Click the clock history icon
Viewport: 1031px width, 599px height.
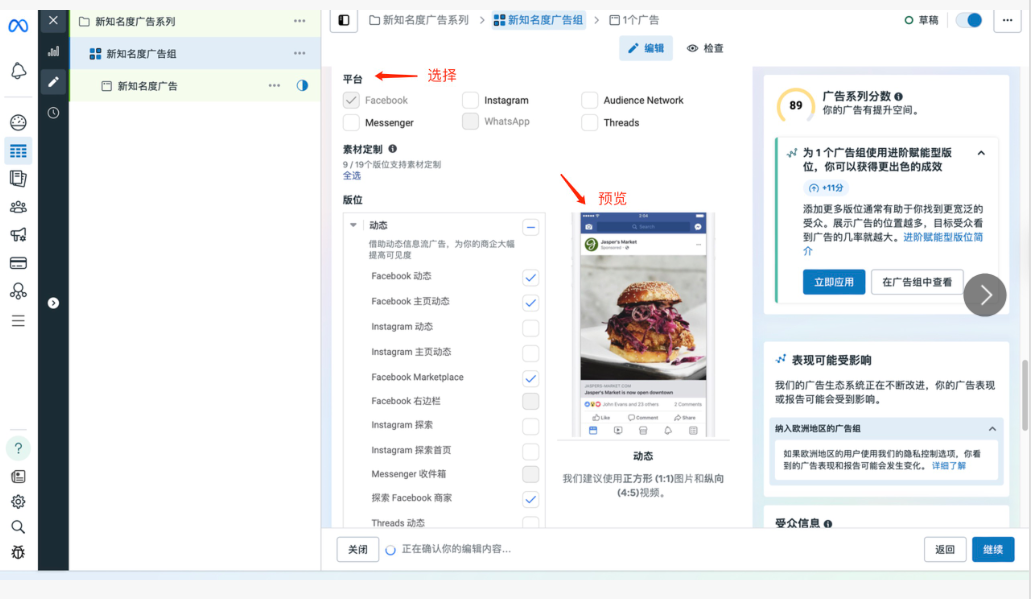(53, 113)
